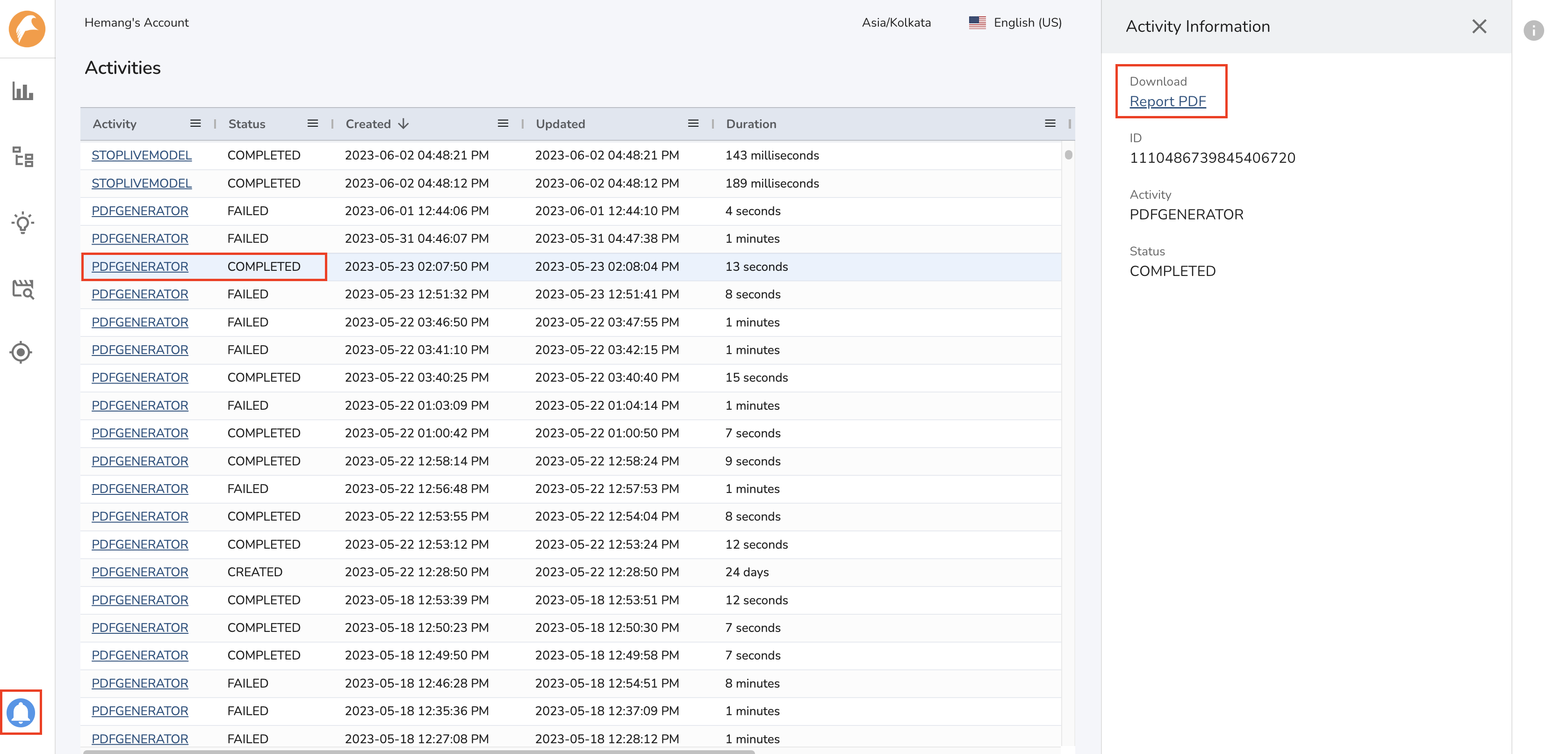Click the 9 seconds duration cell
The image size is (1568, 754).
coord(752,461)
